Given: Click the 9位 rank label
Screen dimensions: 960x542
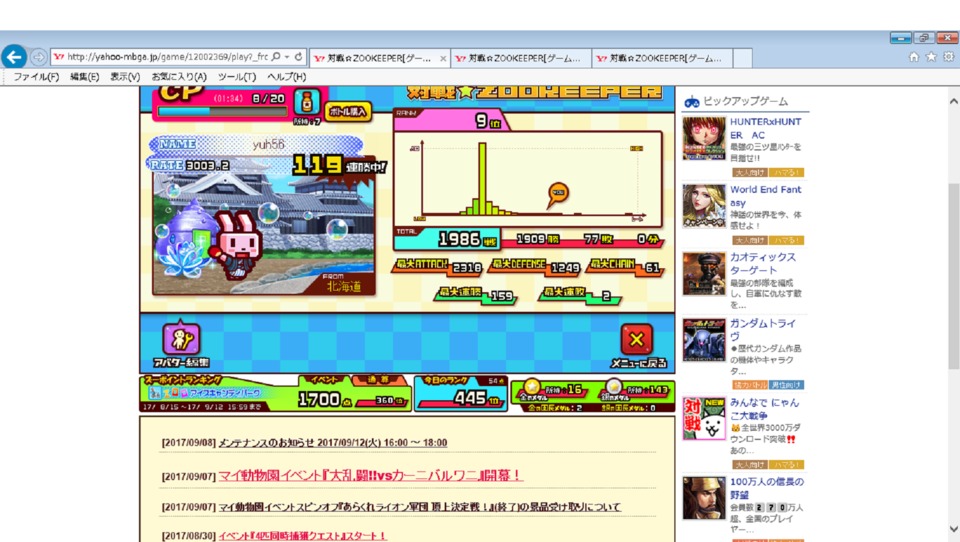Looking at the screenshot, I should (x=488, y=121).
